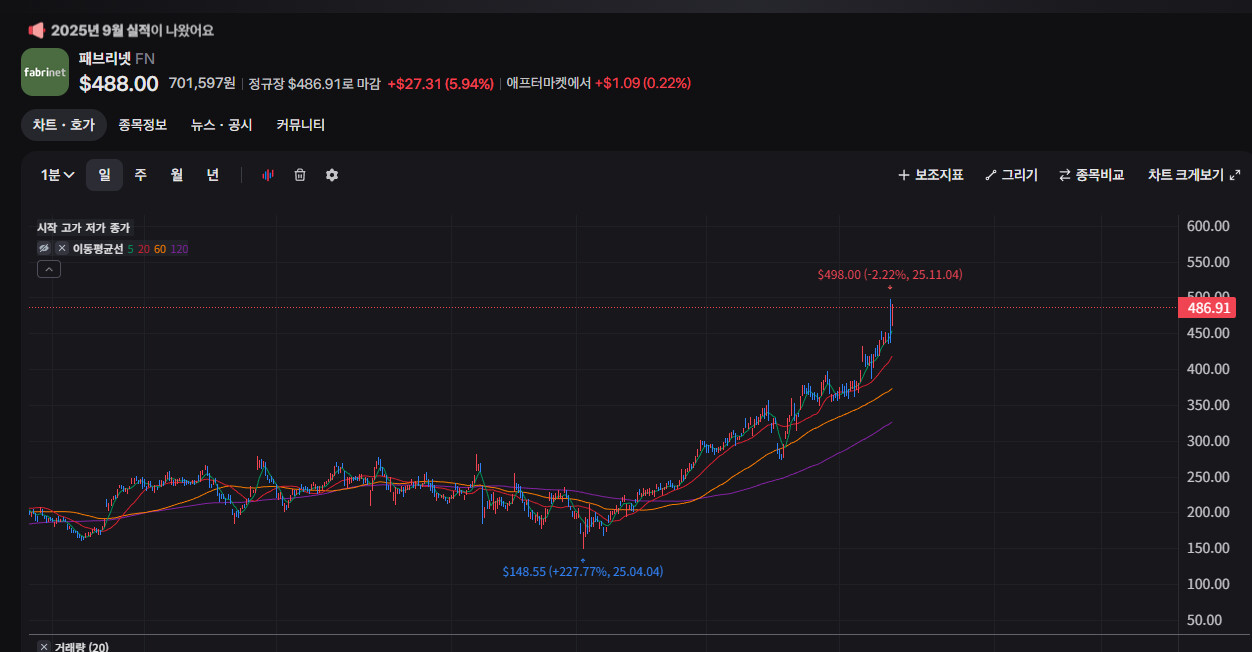Click the candlestick chart type icon
This screenshot has height=652, width=1252.
tap(268, 175)
